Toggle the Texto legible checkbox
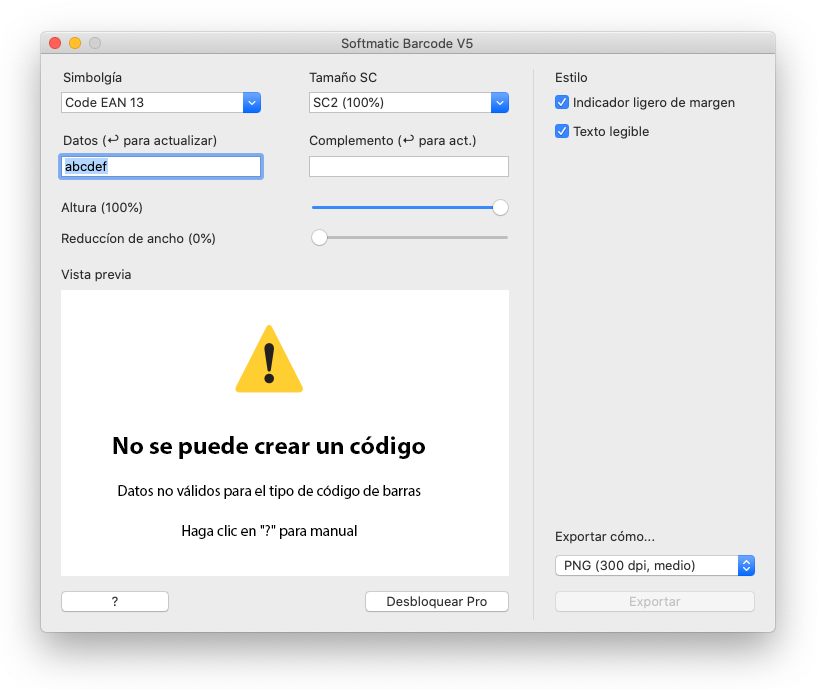 click(562, 131)
